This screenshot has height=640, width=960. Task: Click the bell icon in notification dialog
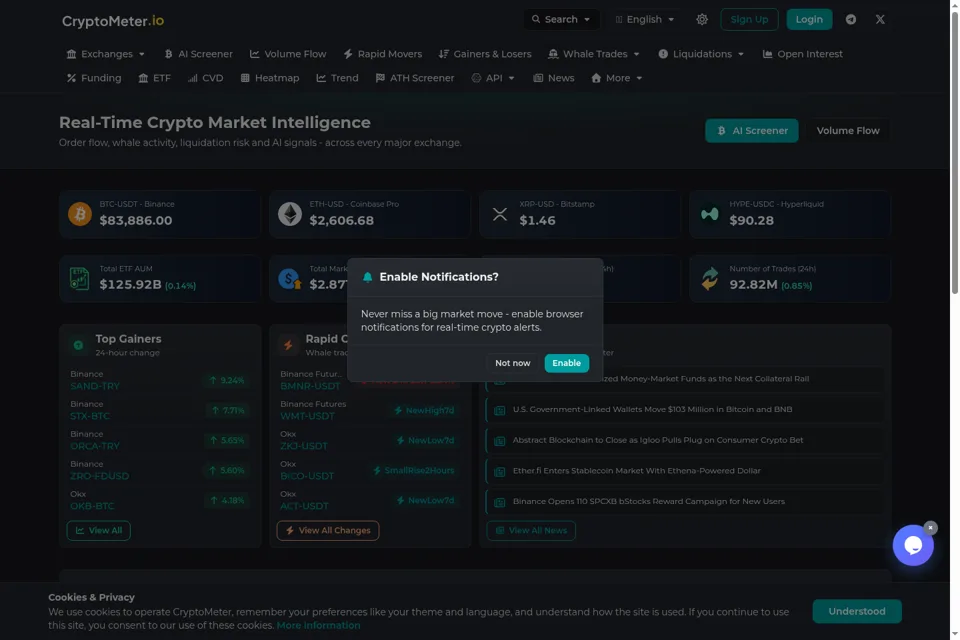point(367,277)
